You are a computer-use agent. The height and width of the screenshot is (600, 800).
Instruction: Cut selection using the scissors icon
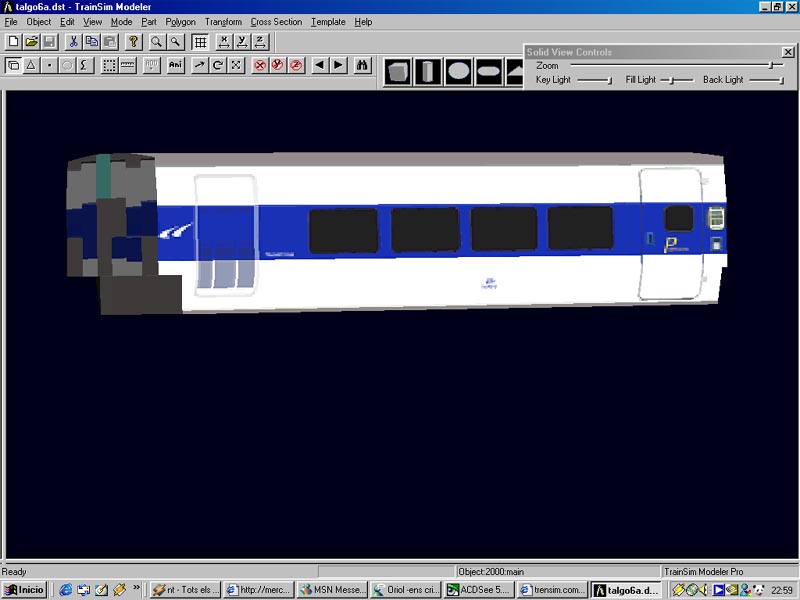(x=73, y=42)
